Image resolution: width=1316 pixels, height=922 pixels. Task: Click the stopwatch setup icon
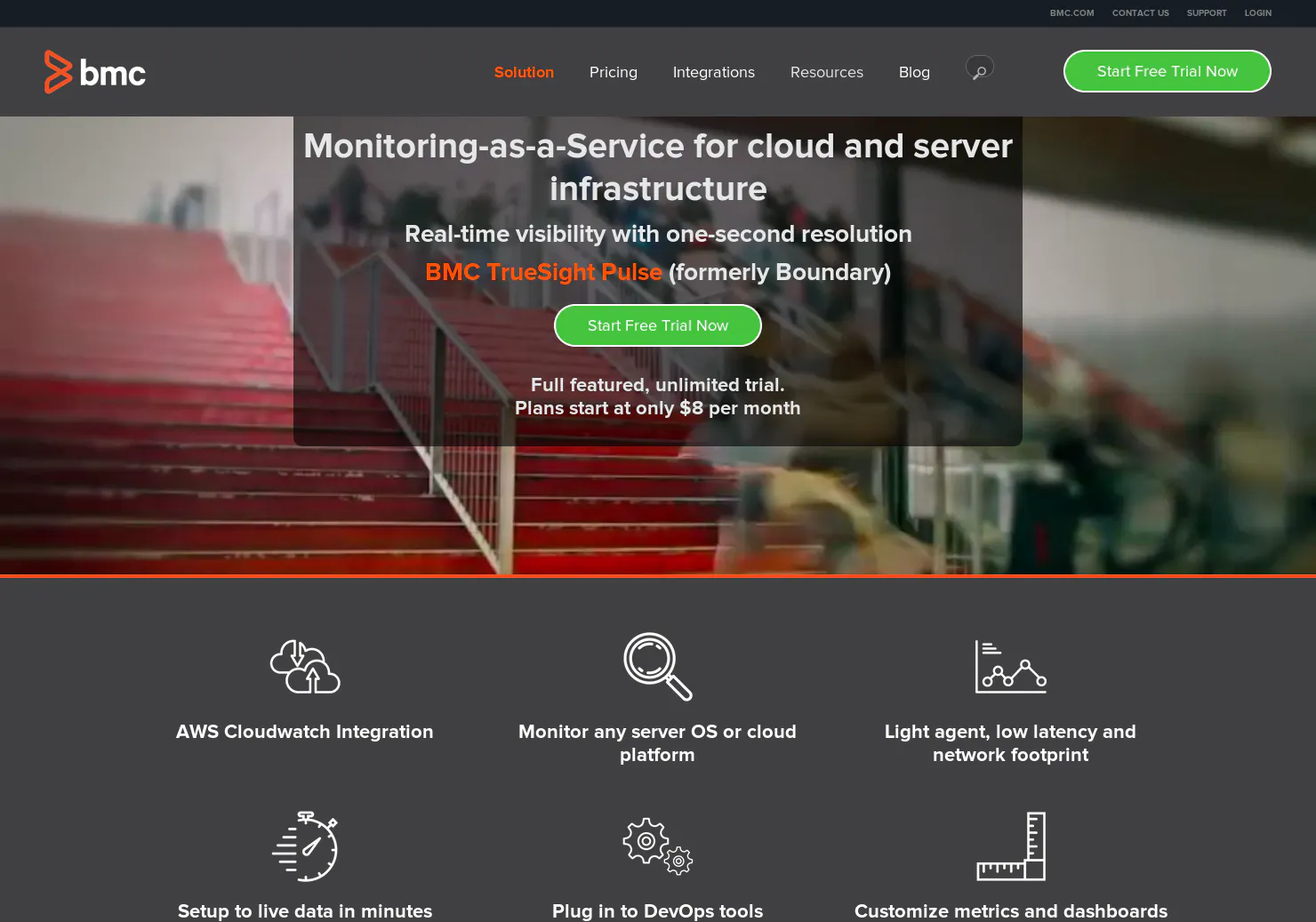pos(305,846)
